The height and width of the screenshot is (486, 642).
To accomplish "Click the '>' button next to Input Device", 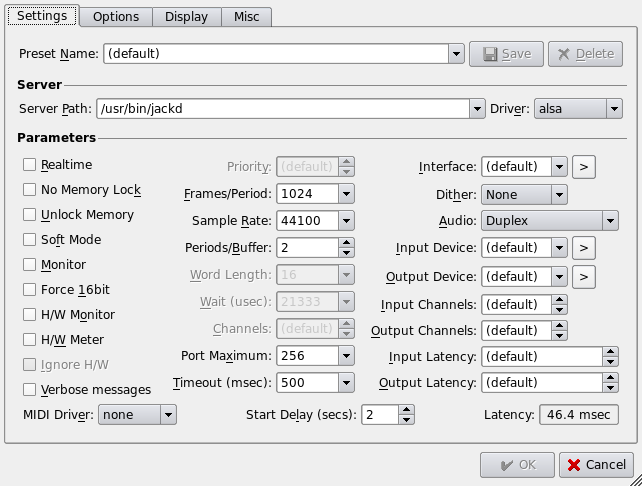I will (585, 247).
